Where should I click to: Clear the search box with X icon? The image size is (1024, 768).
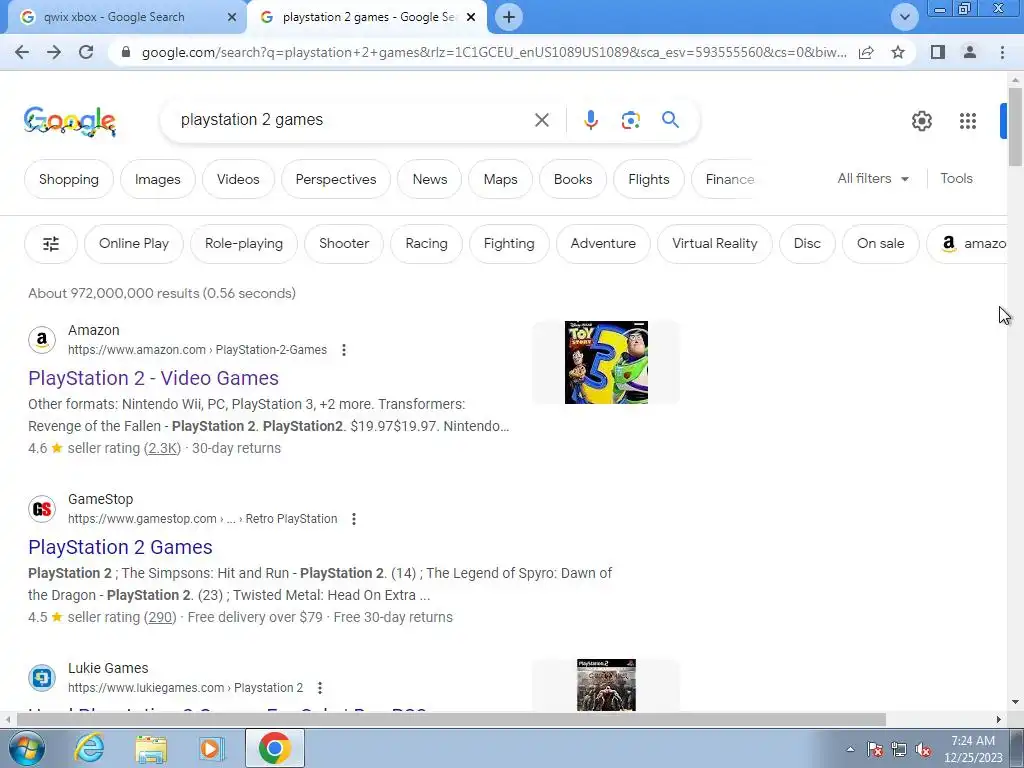541,120
